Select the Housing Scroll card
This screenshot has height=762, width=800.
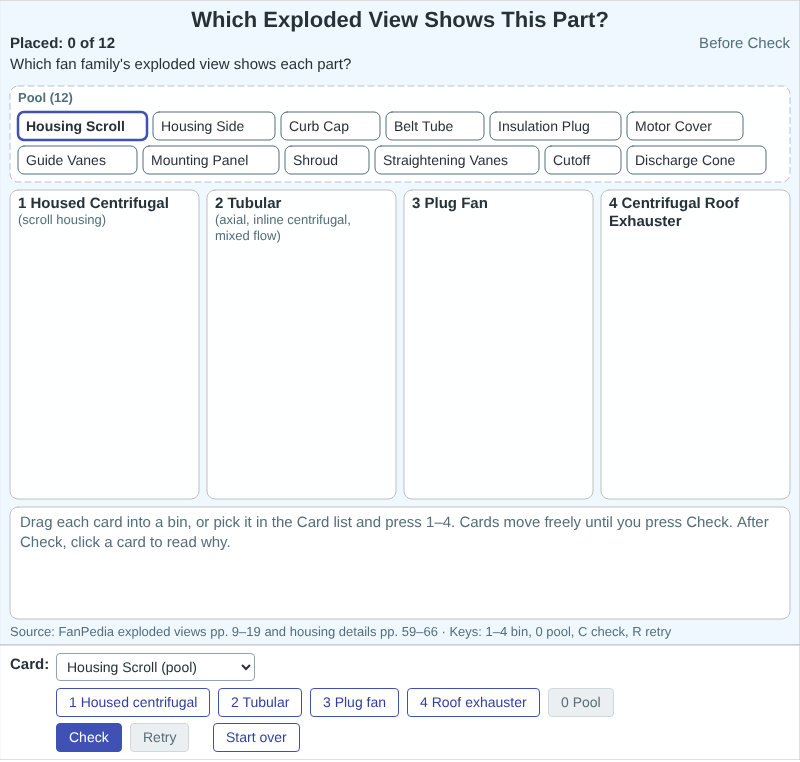tap(82, 126)
